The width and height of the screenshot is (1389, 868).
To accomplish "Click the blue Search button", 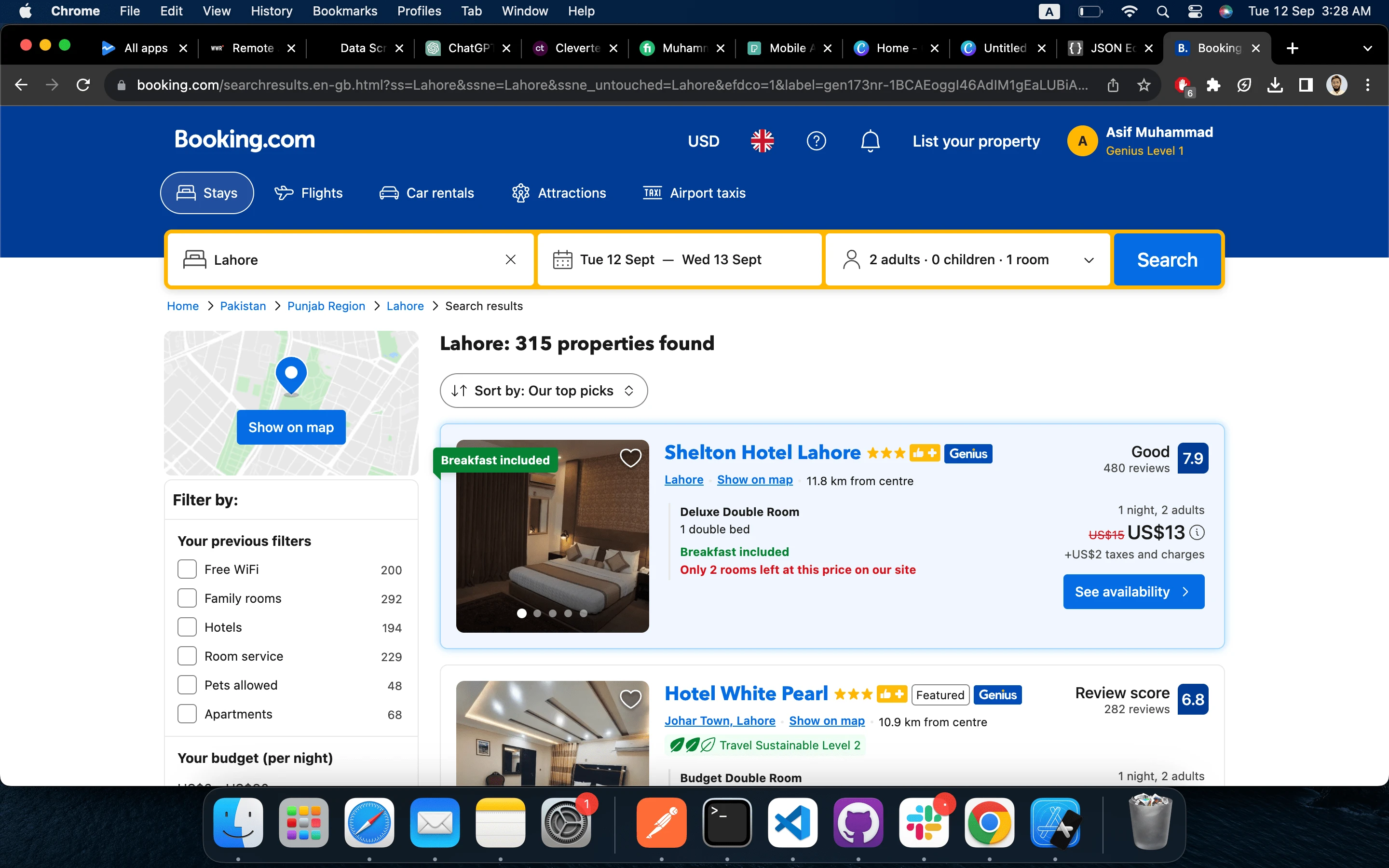I will pos(1167,259).
